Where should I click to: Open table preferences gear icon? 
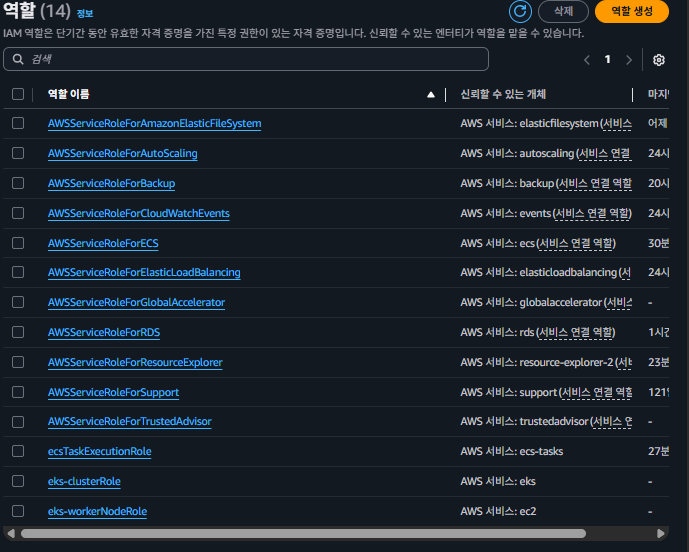click(x=658, y=60)
